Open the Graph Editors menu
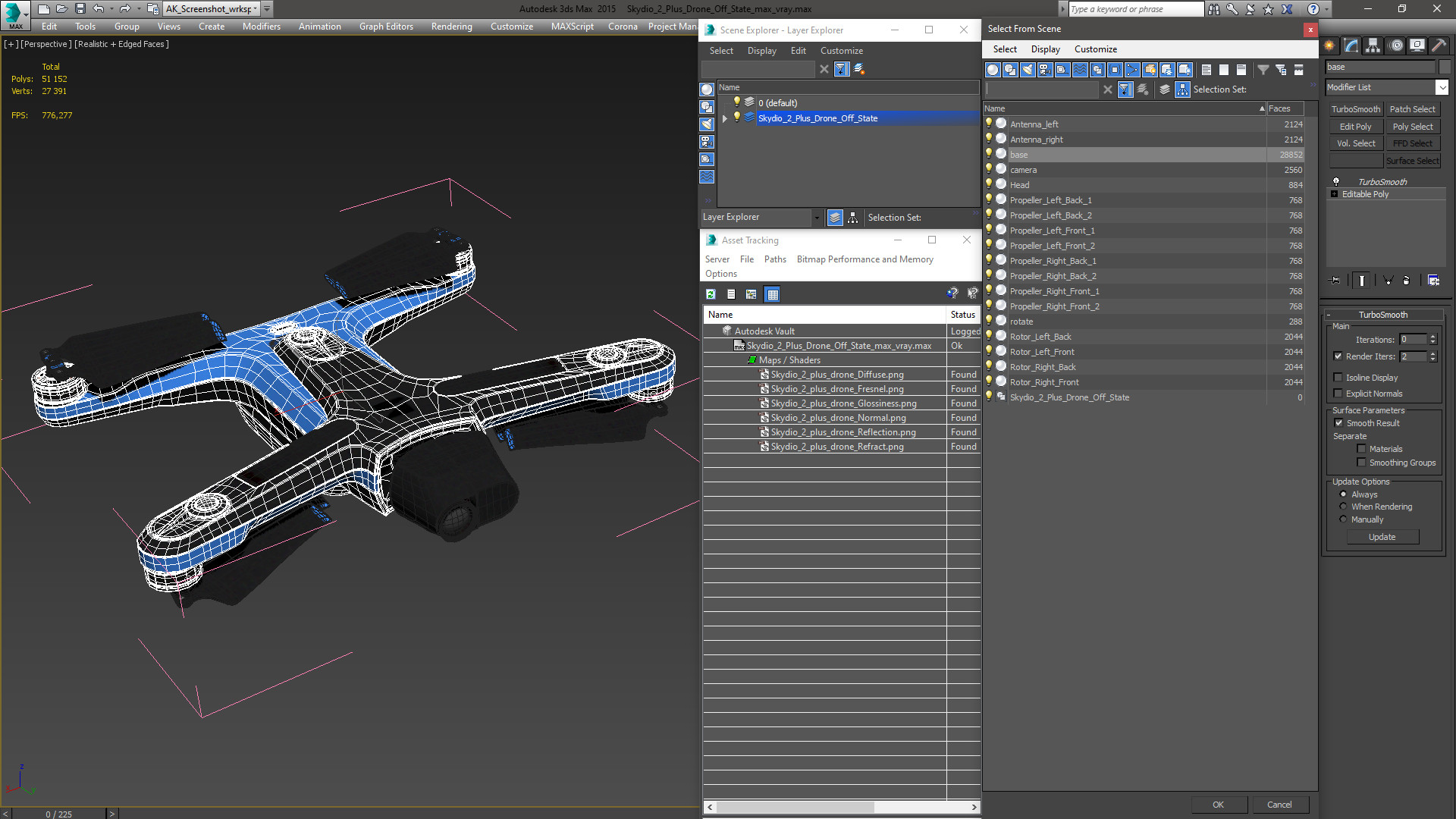 point(386,27)
